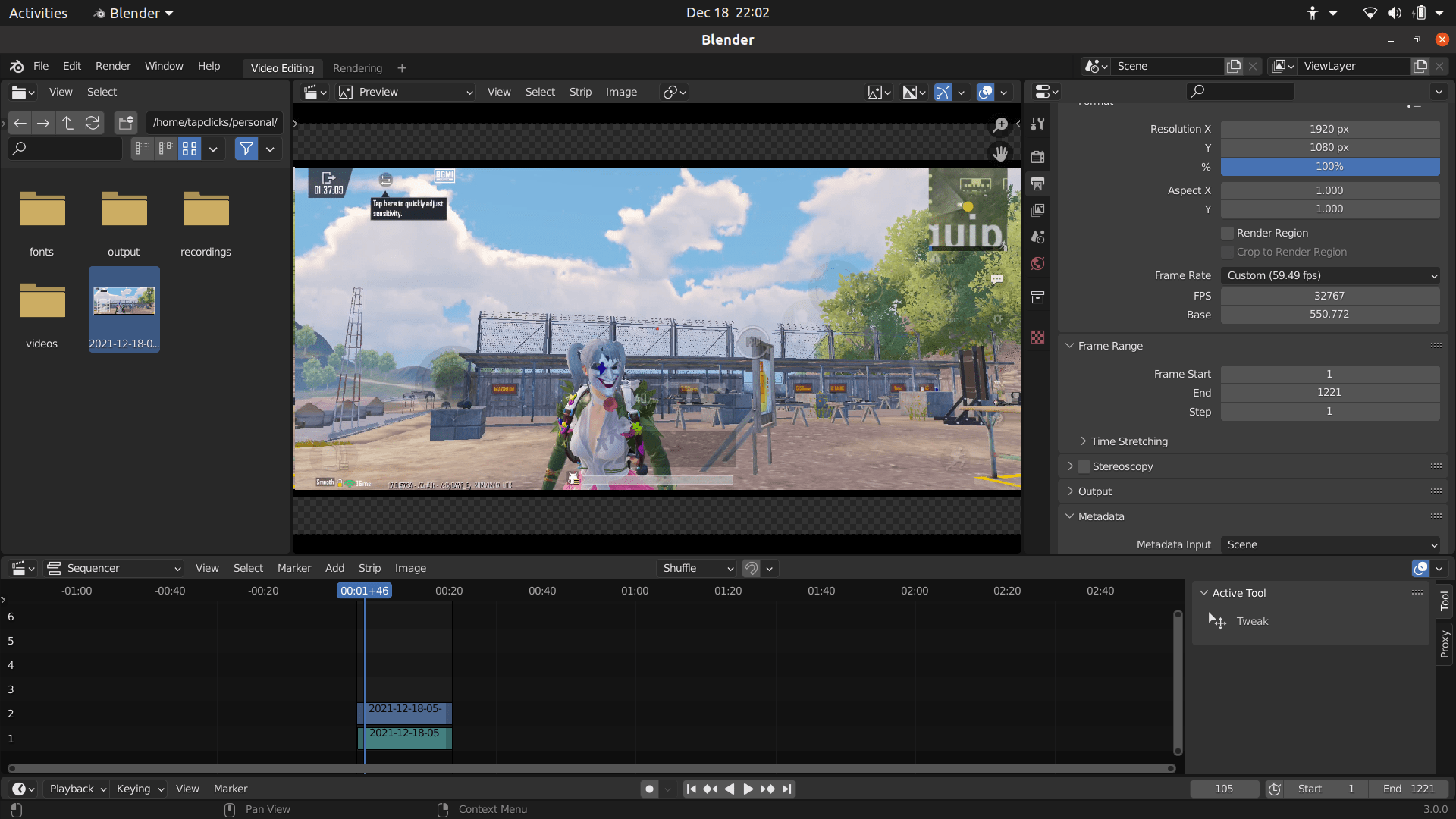Enable the Render Region checkbox

pos(1226,233)
